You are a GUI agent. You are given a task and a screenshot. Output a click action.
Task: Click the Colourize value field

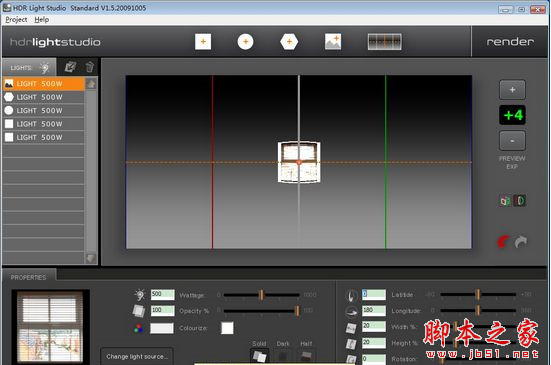click(x=162, y=328)
